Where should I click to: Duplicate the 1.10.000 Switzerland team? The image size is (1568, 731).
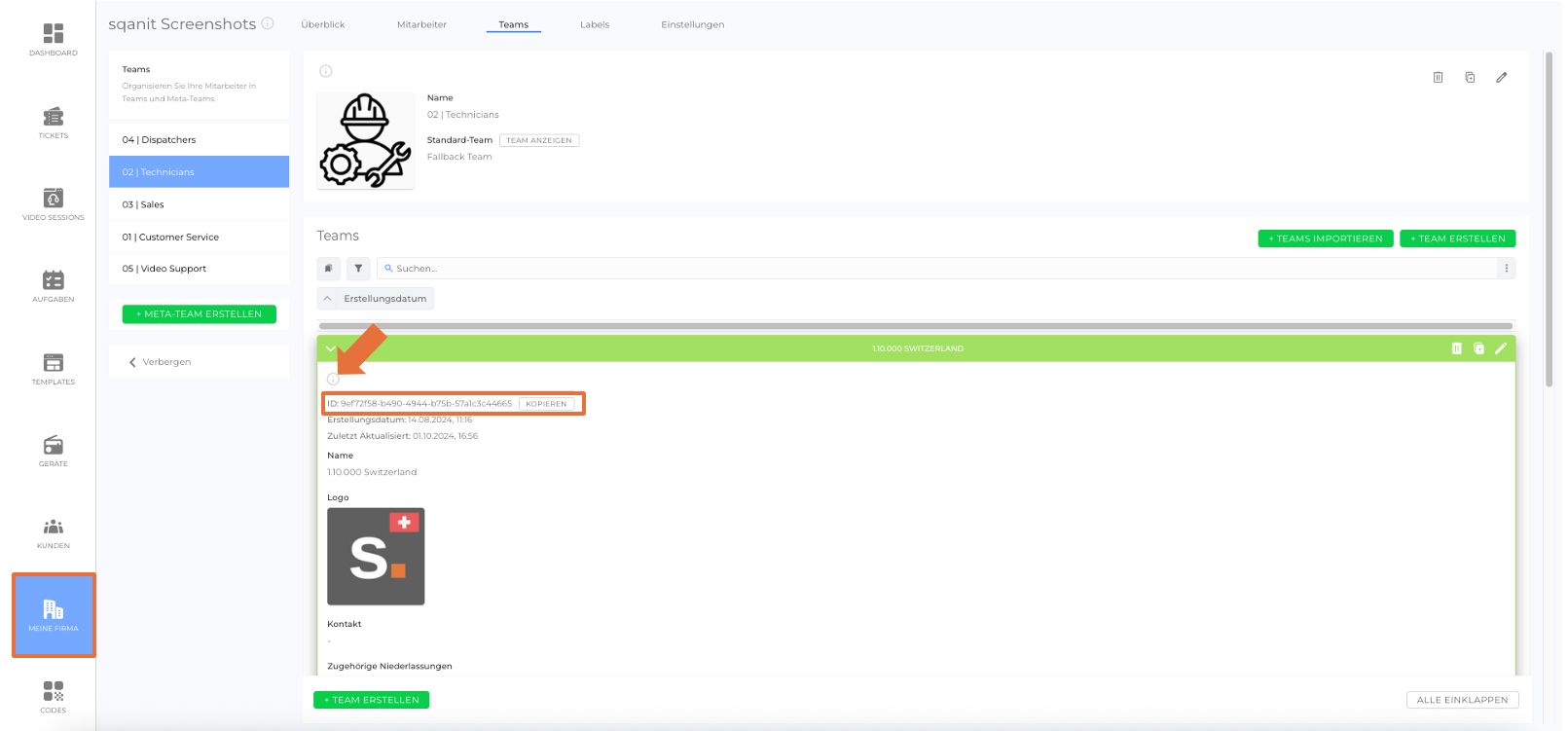pos(1478,348)
